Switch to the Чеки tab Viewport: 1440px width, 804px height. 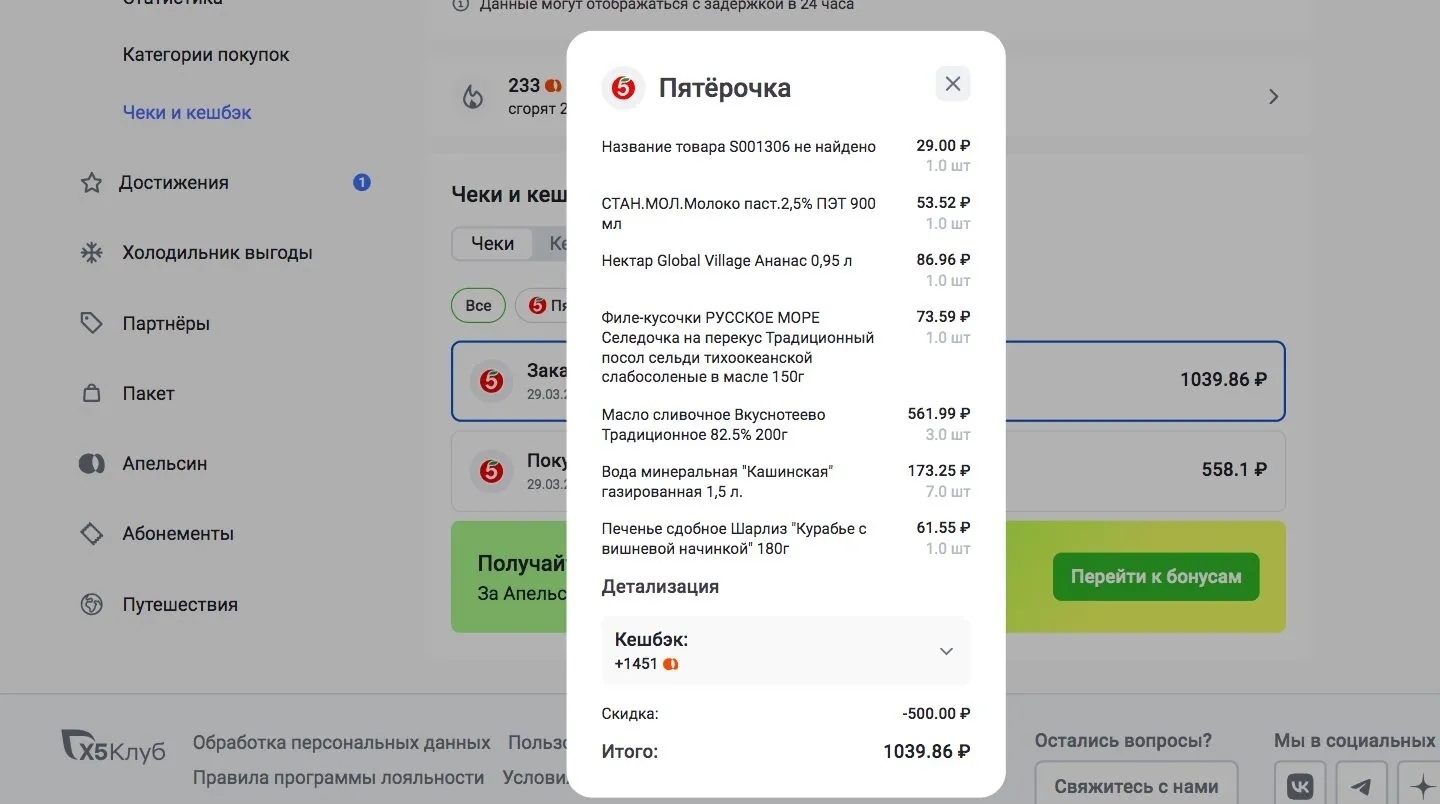click(493, 243)
